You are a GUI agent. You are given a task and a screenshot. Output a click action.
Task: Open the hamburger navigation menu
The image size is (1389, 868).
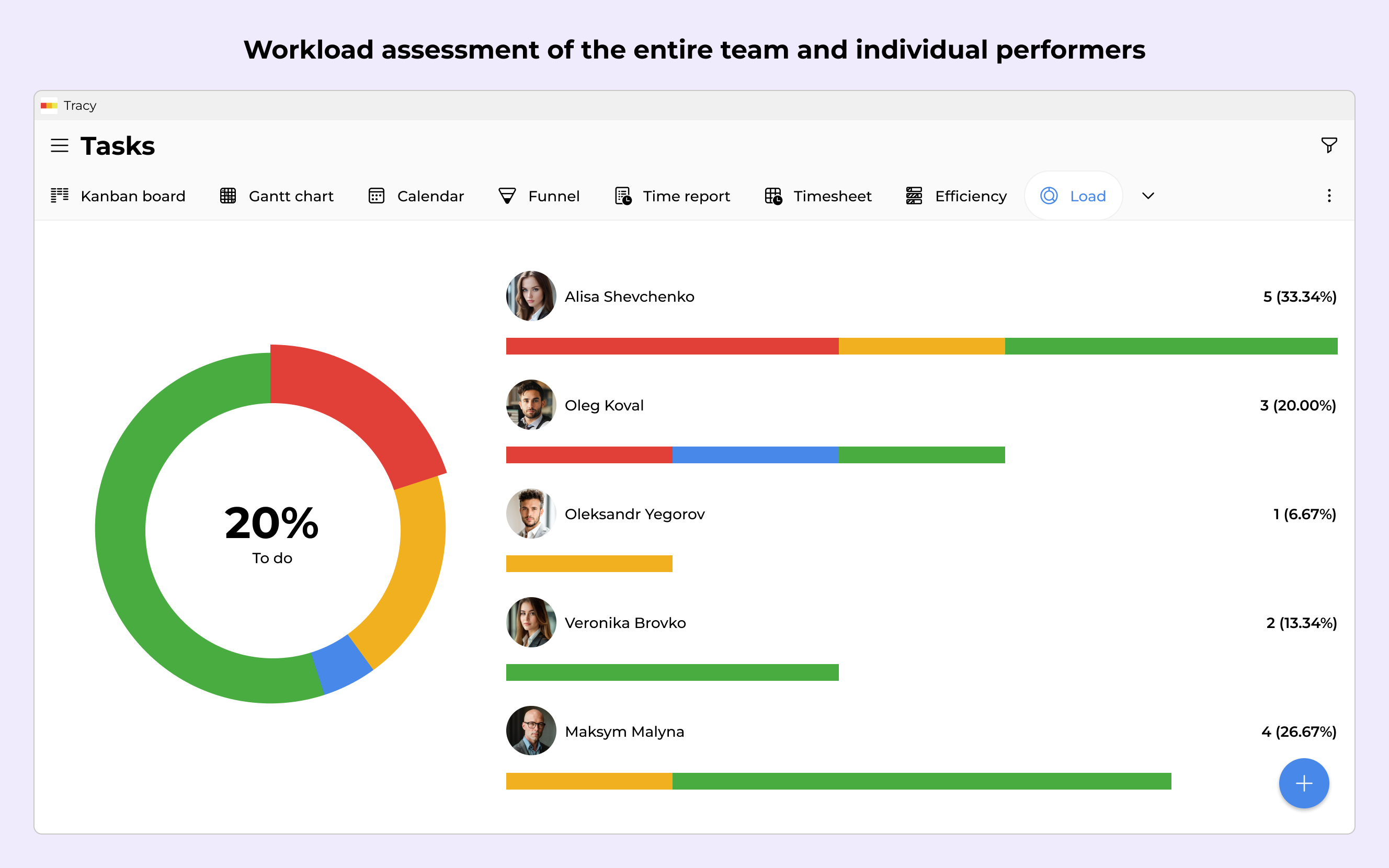[59, 146]
